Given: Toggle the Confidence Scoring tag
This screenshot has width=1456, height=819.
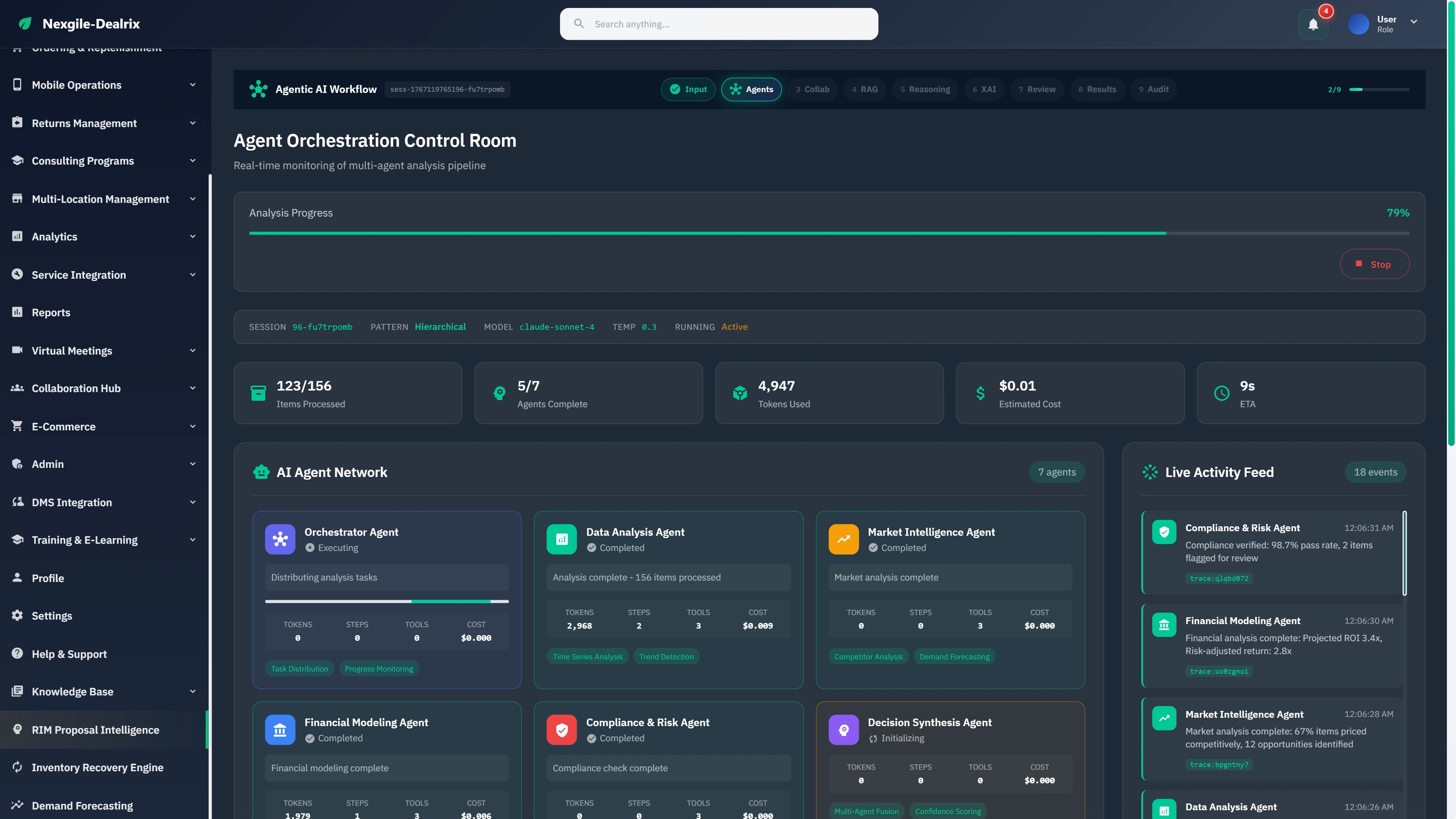Looking at the screenshot, I should (x=948, y=811).
